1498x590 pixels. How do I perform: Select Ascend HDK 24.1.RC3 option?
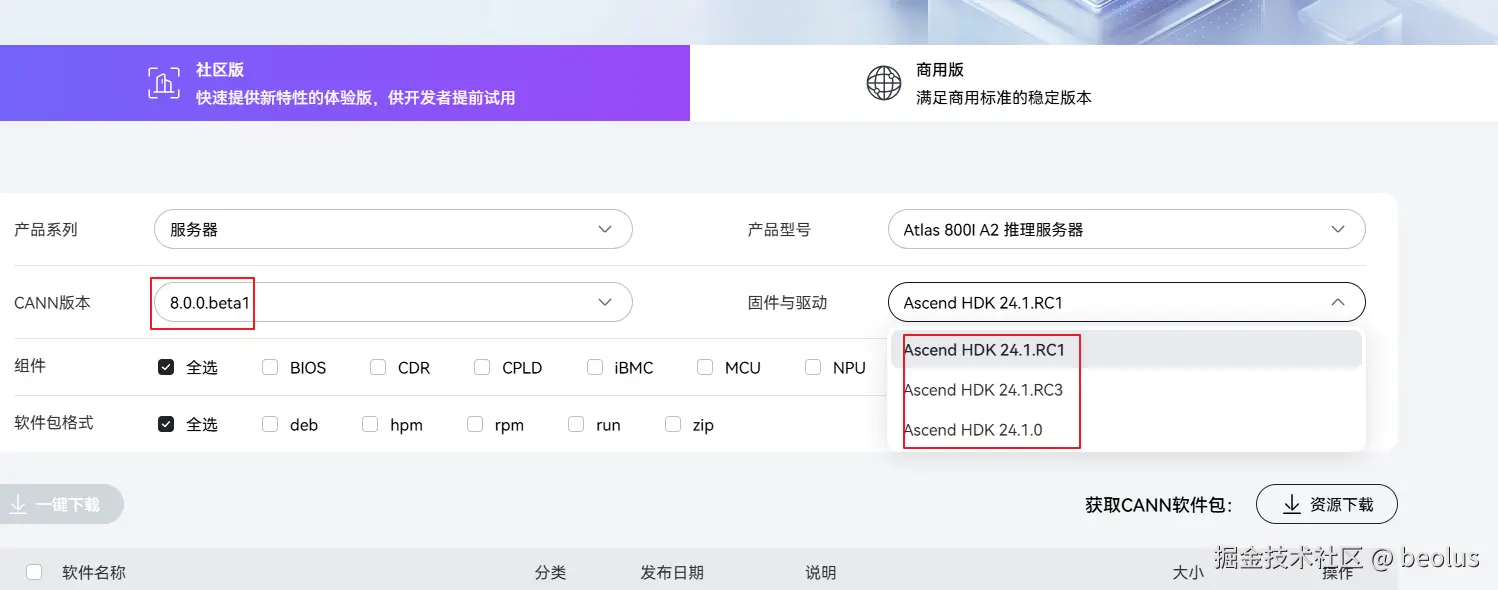point(983,390)
